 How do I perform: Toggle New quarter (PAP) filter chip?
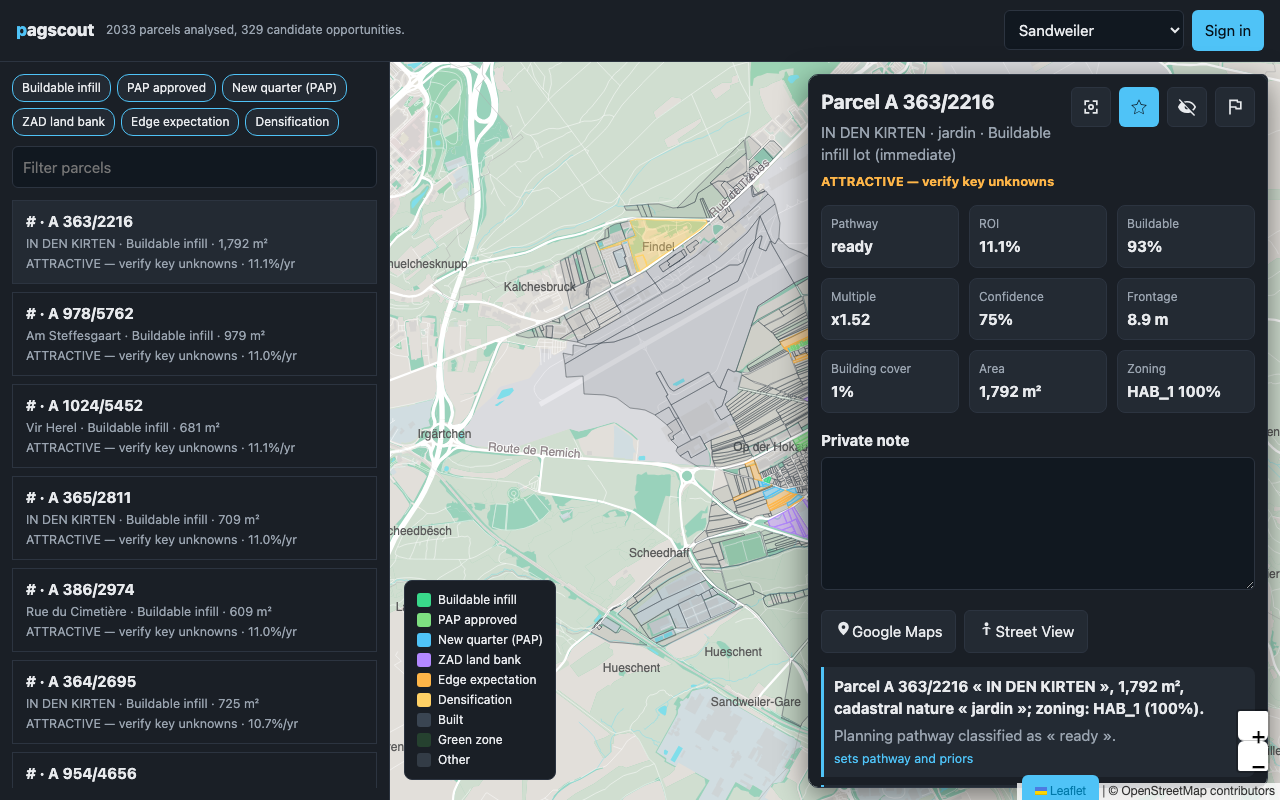(284, 88)
